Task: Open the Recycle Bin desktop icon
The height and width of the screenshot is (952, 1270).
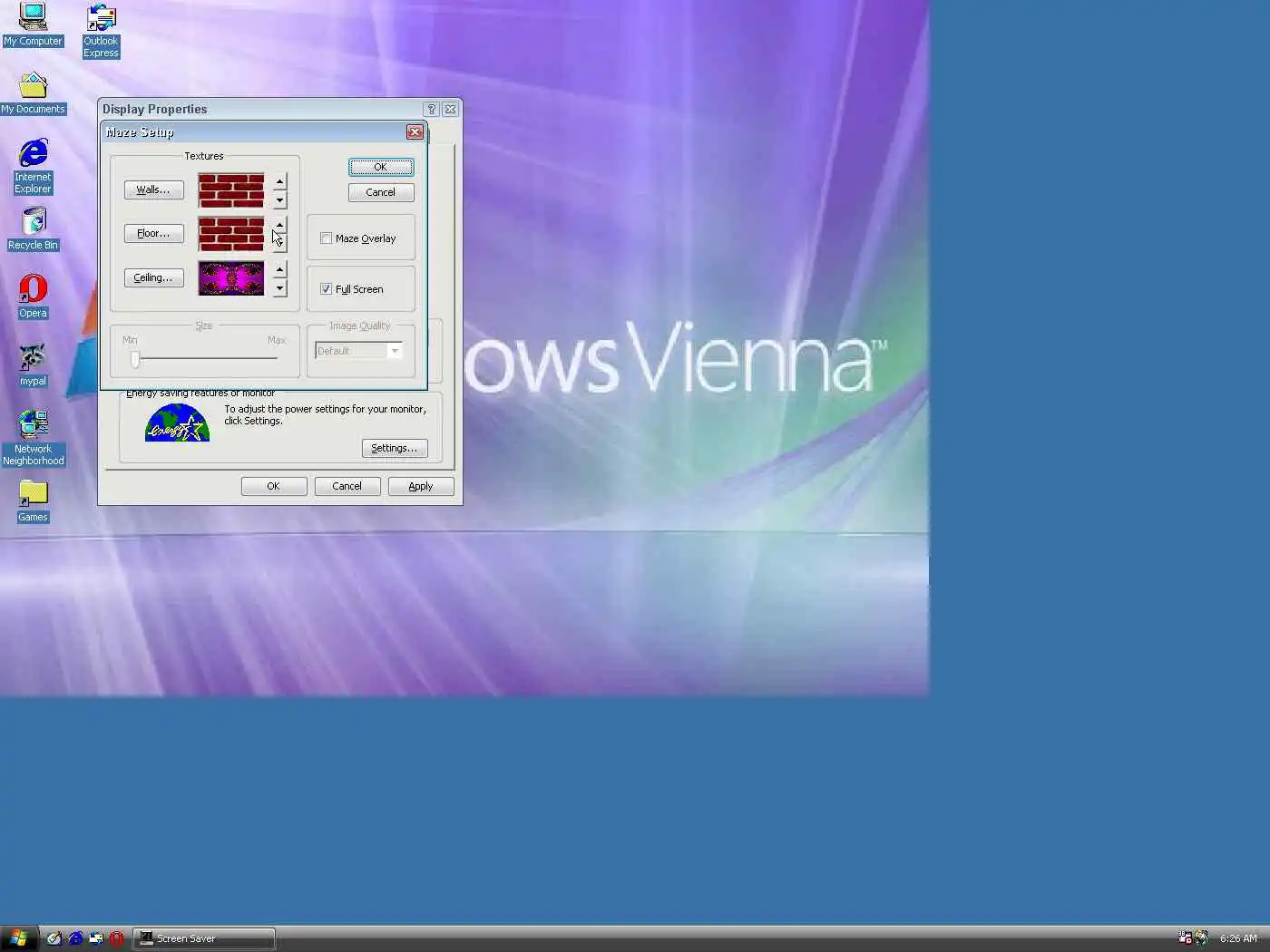Action: pos(33,229)
